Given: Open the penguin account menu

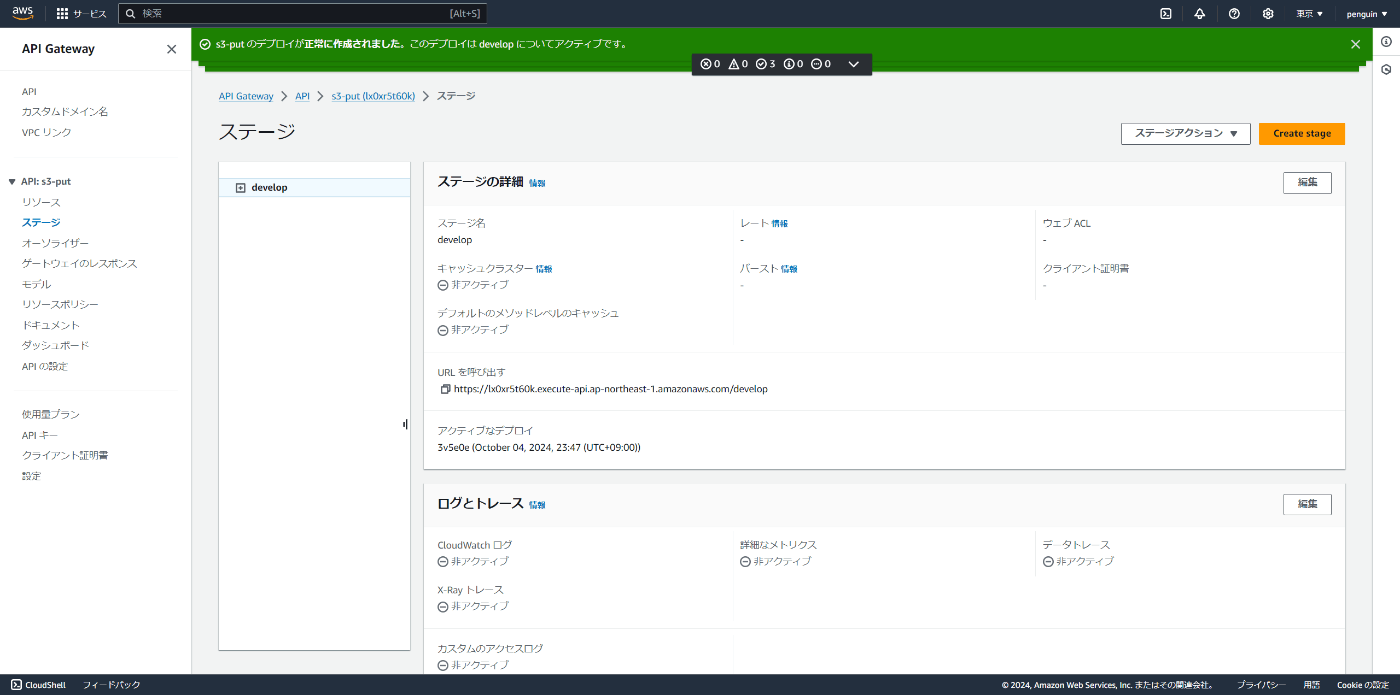Looking at the screenshot, I should click(x=1366, y=14).
